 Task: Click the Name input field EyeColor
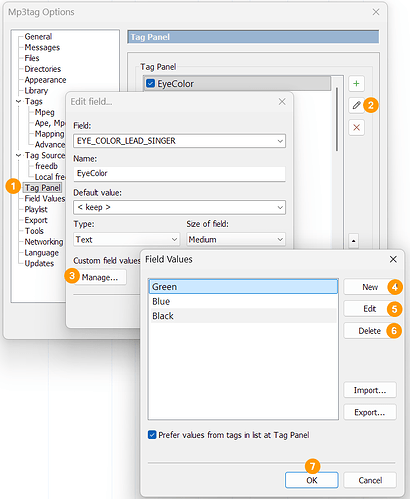coord(179,174)
